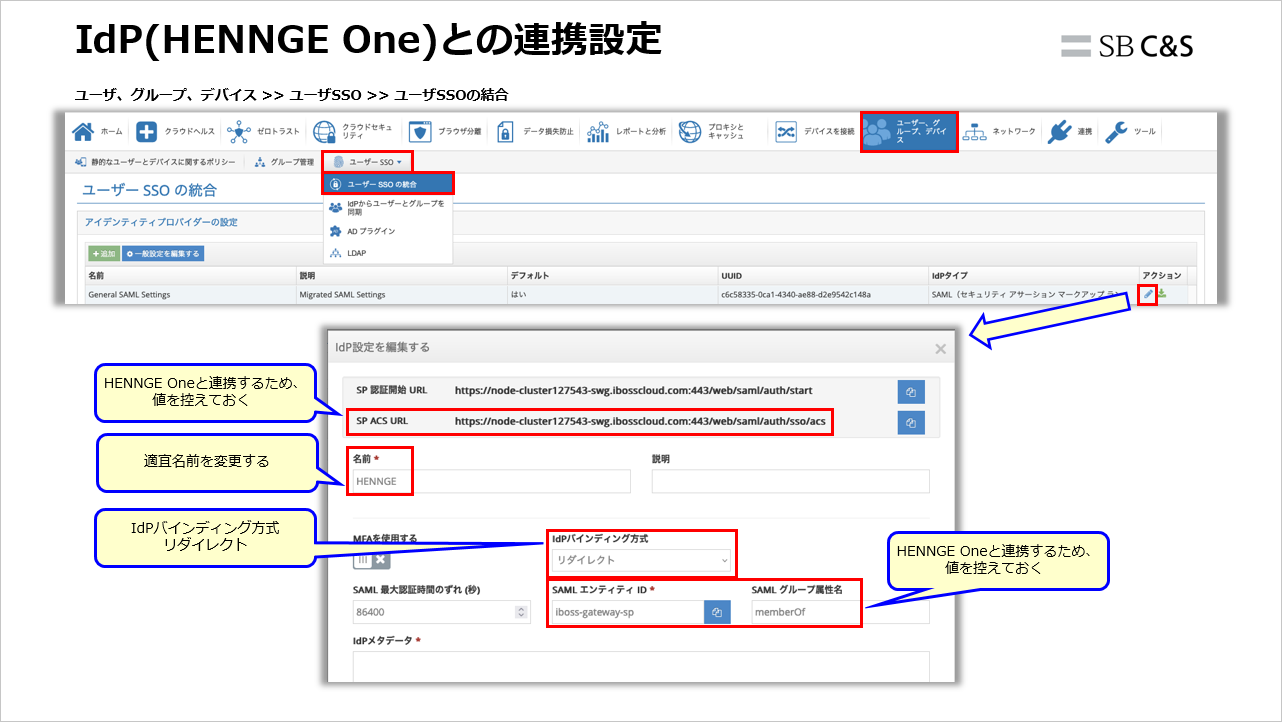Copy the SAML エンティティ ID value

(x=717, y=612)
